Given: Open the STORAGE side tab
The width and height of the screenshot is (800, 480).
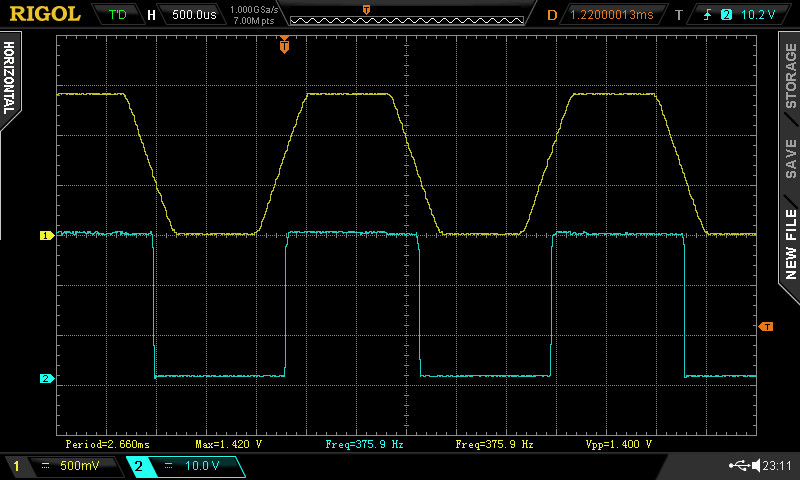Looking at the screenshot, I should pos(790,77).
